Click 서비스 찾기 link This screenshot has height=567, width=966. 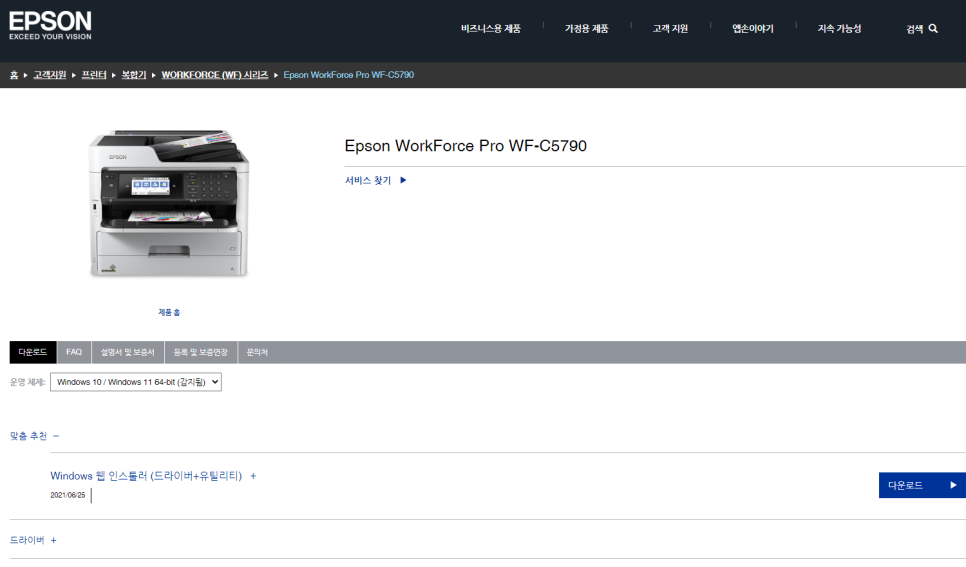(x=368, y=180)
